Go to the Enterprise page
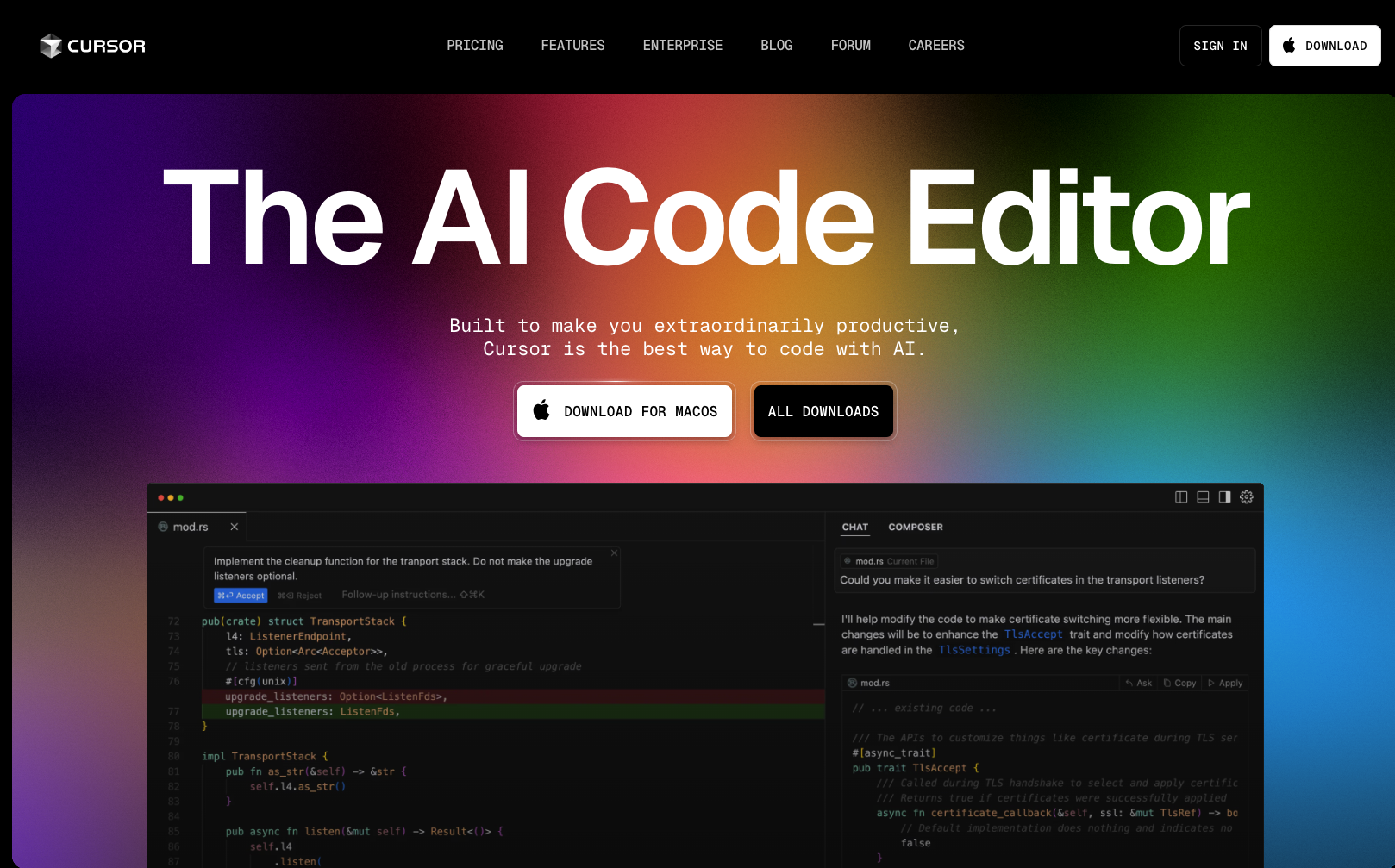This screenshot has height=868, width=1395. pyautogui.click(x=683, y=46)
